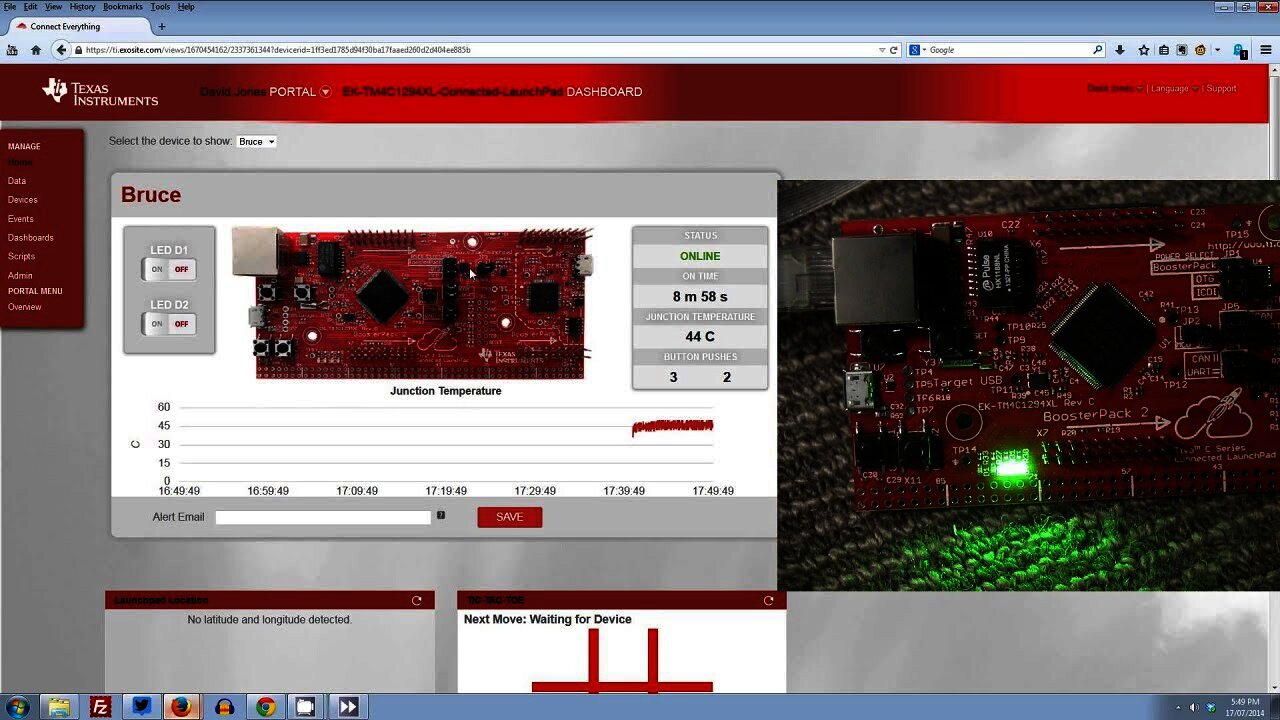Open Devices in Manage sidebar

(23, 200)
